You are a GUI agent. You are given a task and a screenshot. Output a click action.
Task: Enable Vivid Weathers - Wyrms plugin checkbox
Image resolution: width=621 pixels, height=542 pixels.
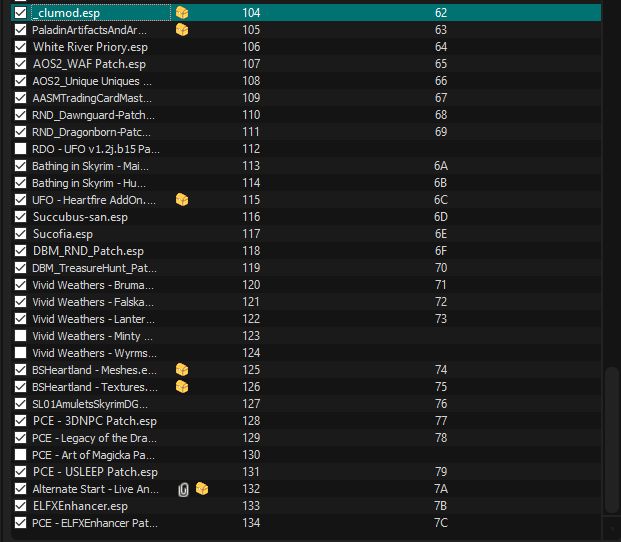(x=21, y=353)
